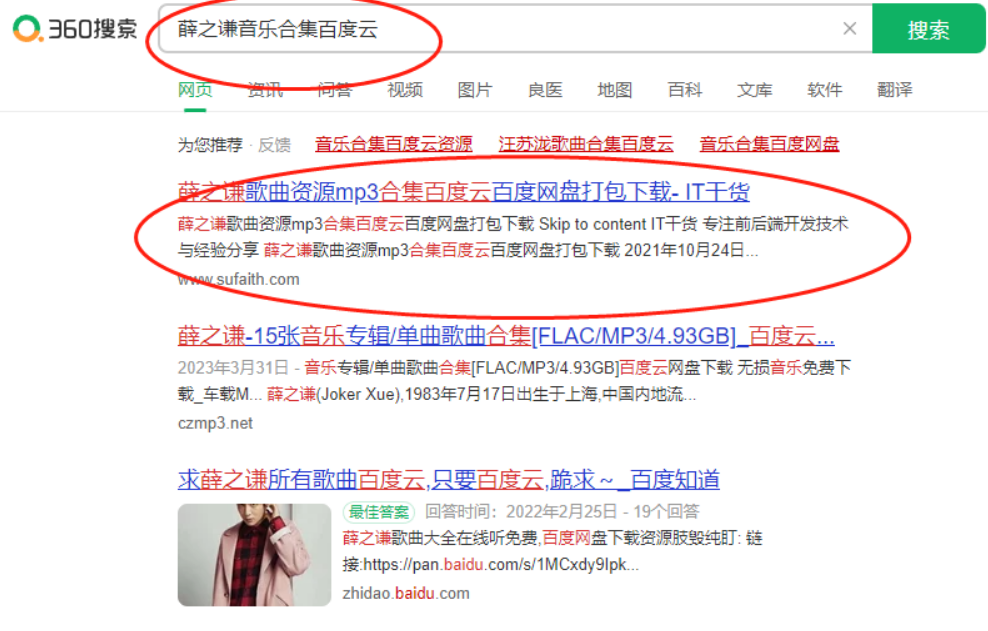The height and width of the screenshot is (631, 988).
Task: Select the 网页 tab
Action: tap(195, 90)
